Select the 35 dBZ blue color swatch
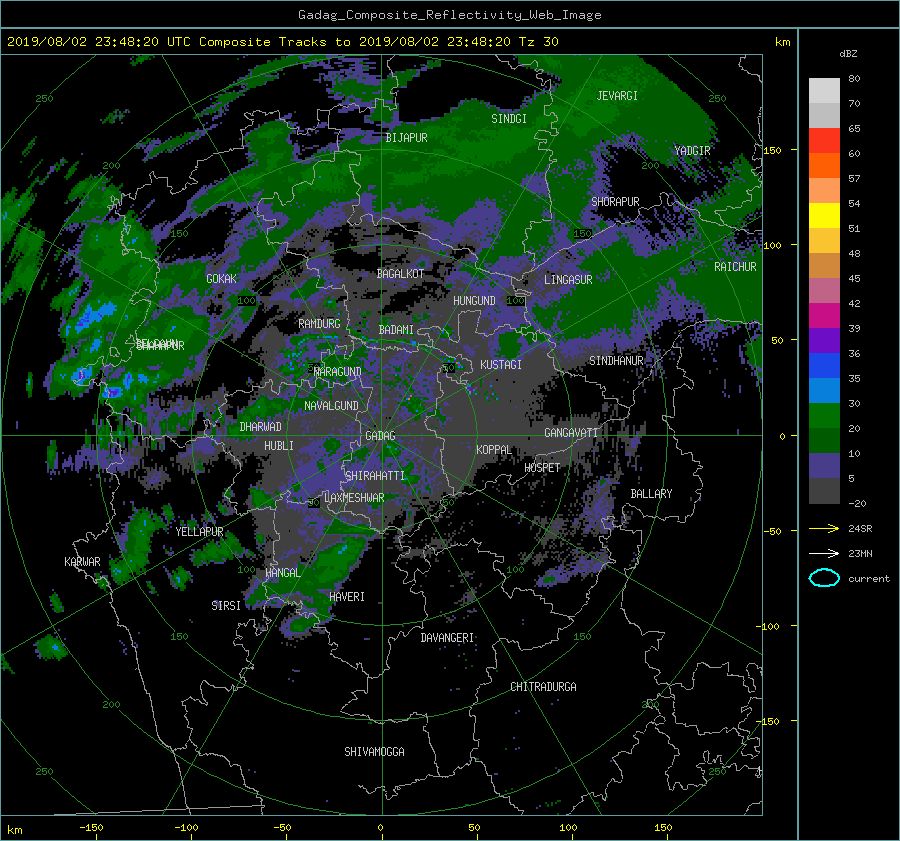Viewport: 900px width, 841px height. pyautogui.click(x=824, y=391)
